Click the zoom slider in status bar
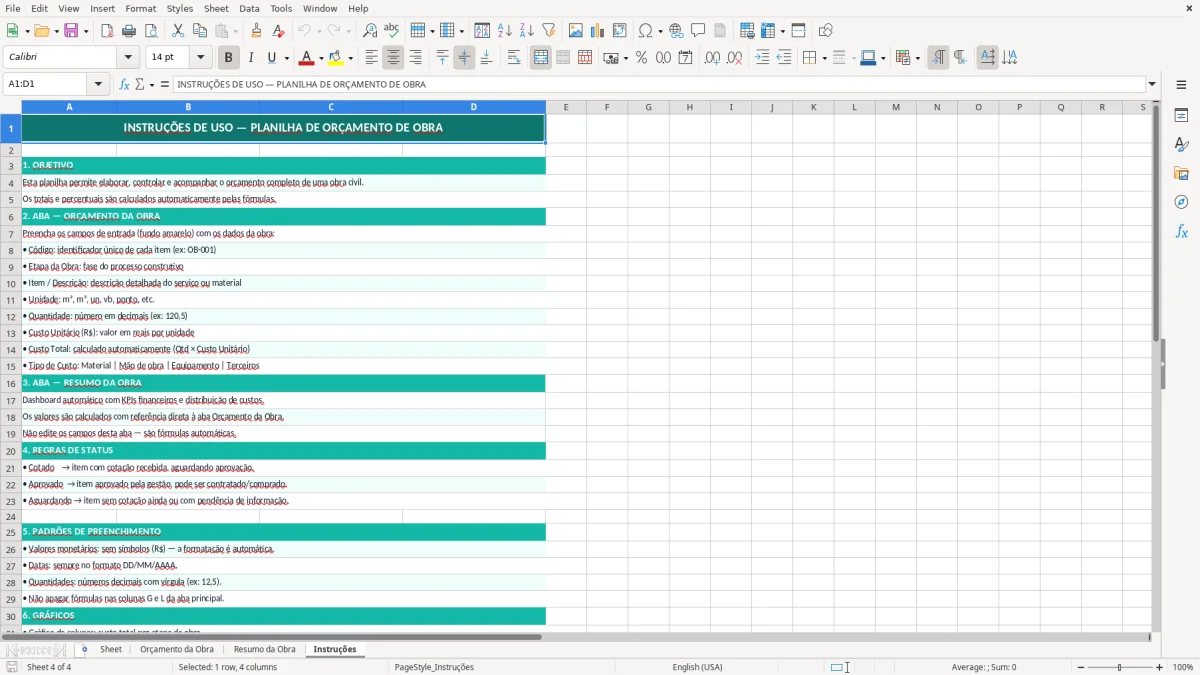1200x675 pixels. (1120, 667)
